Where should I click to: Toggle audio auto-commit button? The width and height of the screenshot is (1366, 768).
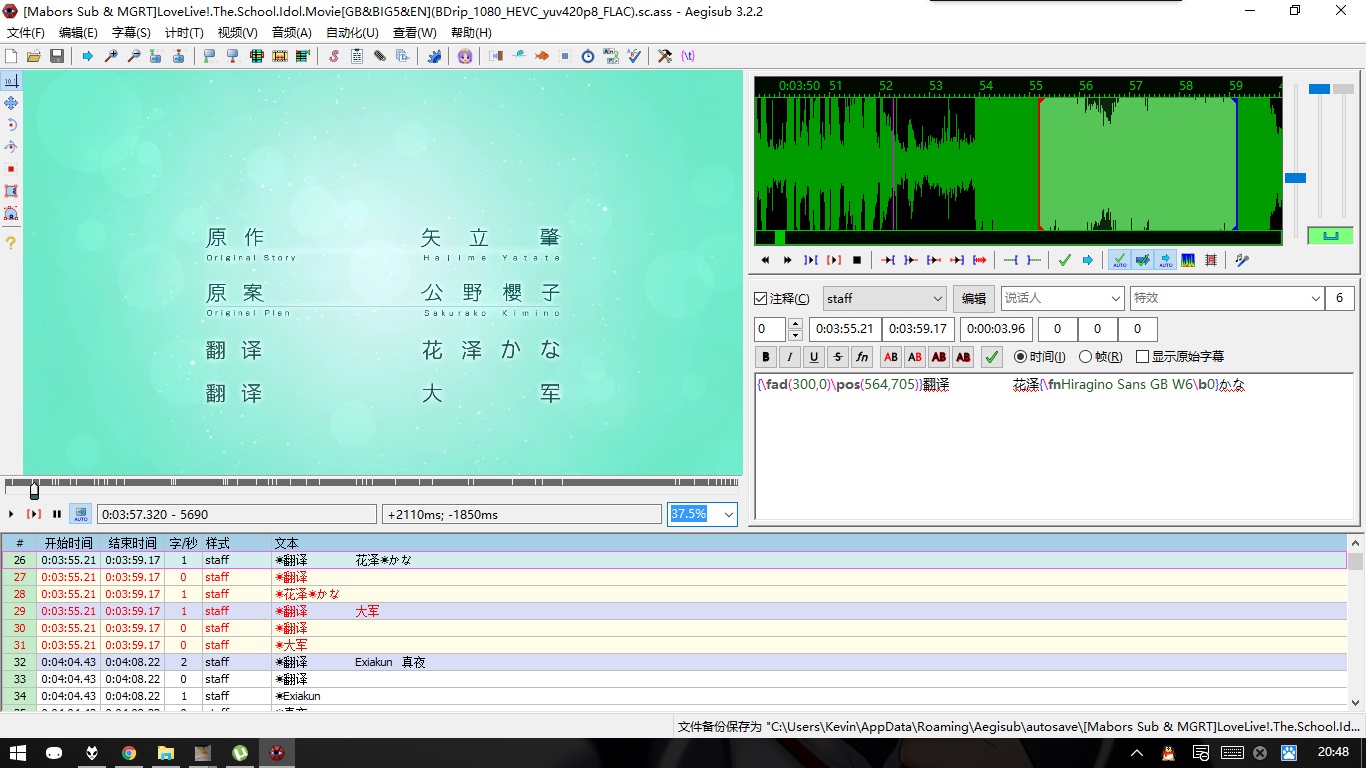1119,260
